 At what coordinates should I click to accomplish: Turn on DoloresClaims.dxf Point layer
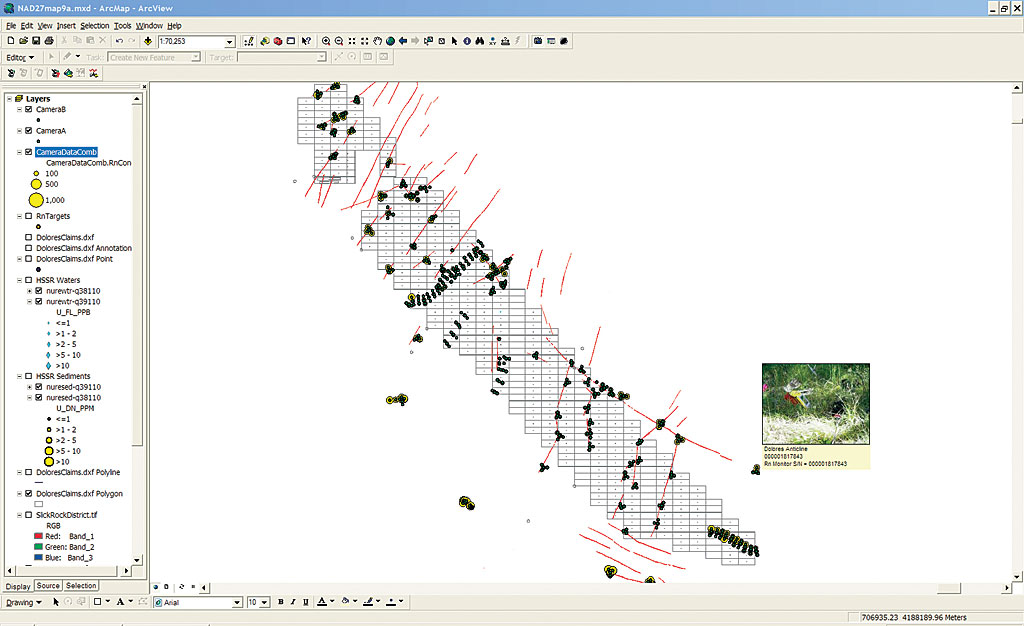29,259
